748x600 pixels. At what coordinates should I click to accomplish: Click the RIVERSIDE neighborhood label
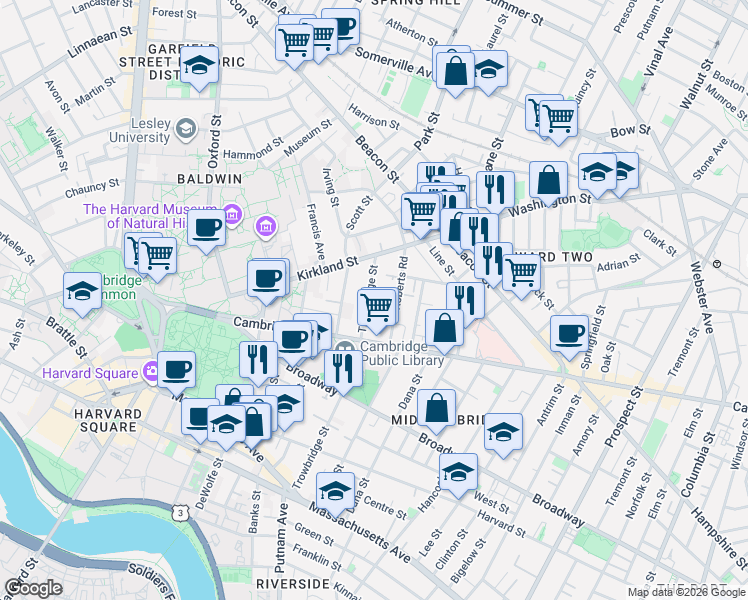tap(293, 584)
